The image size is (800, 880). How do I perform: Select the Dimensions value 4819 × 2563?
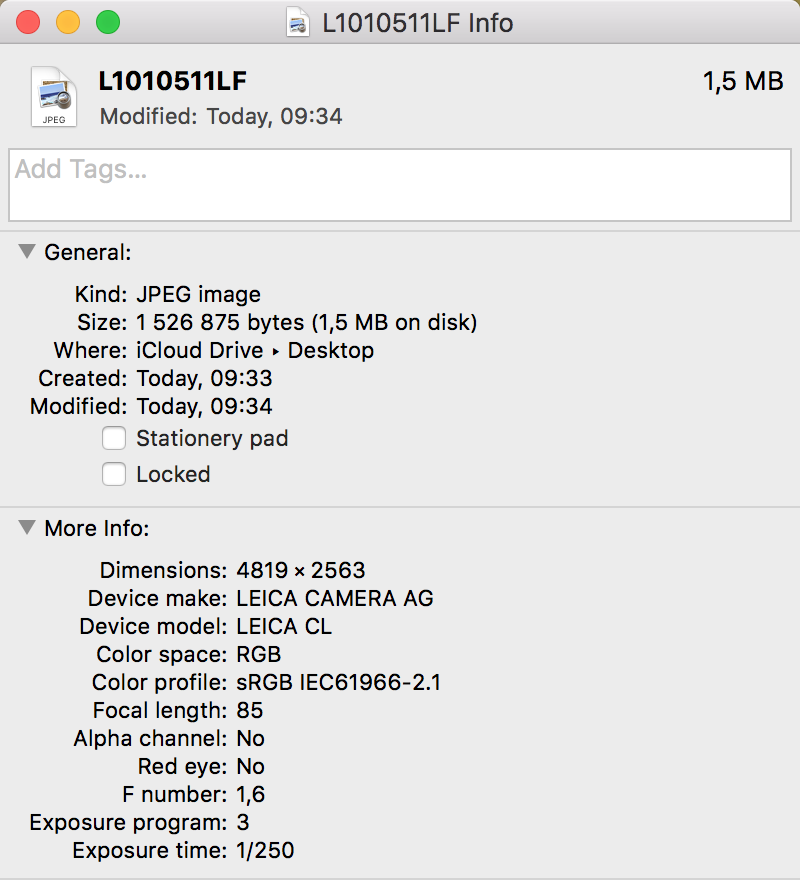301,571
